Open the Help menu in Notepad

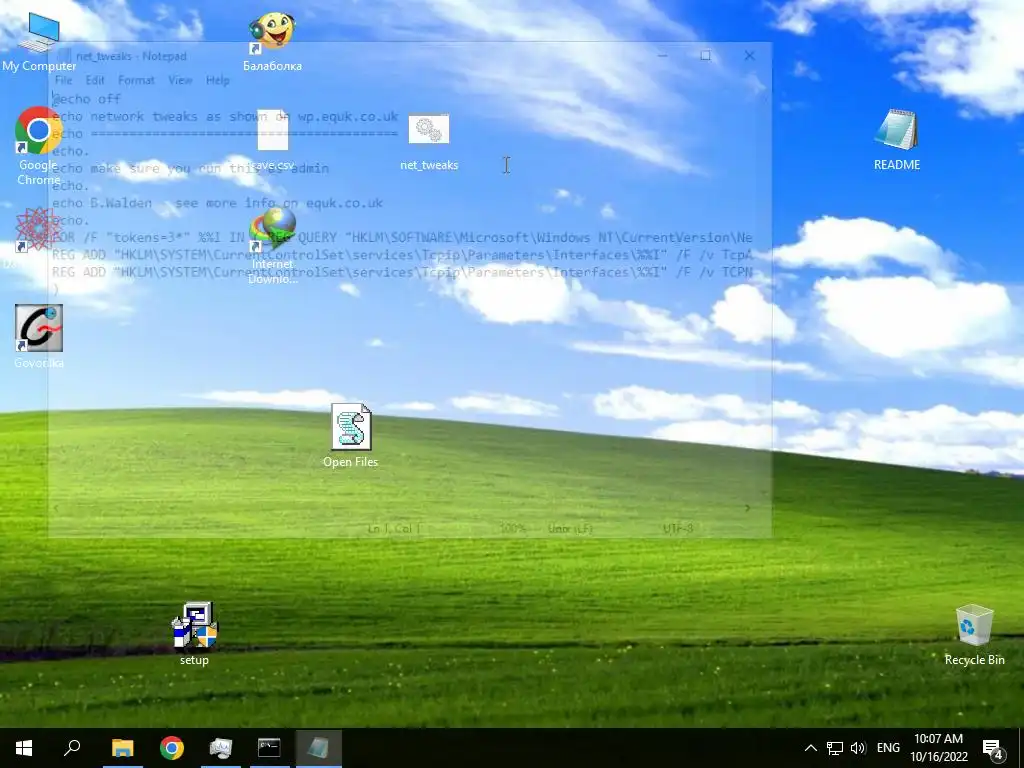coord(218,80)
